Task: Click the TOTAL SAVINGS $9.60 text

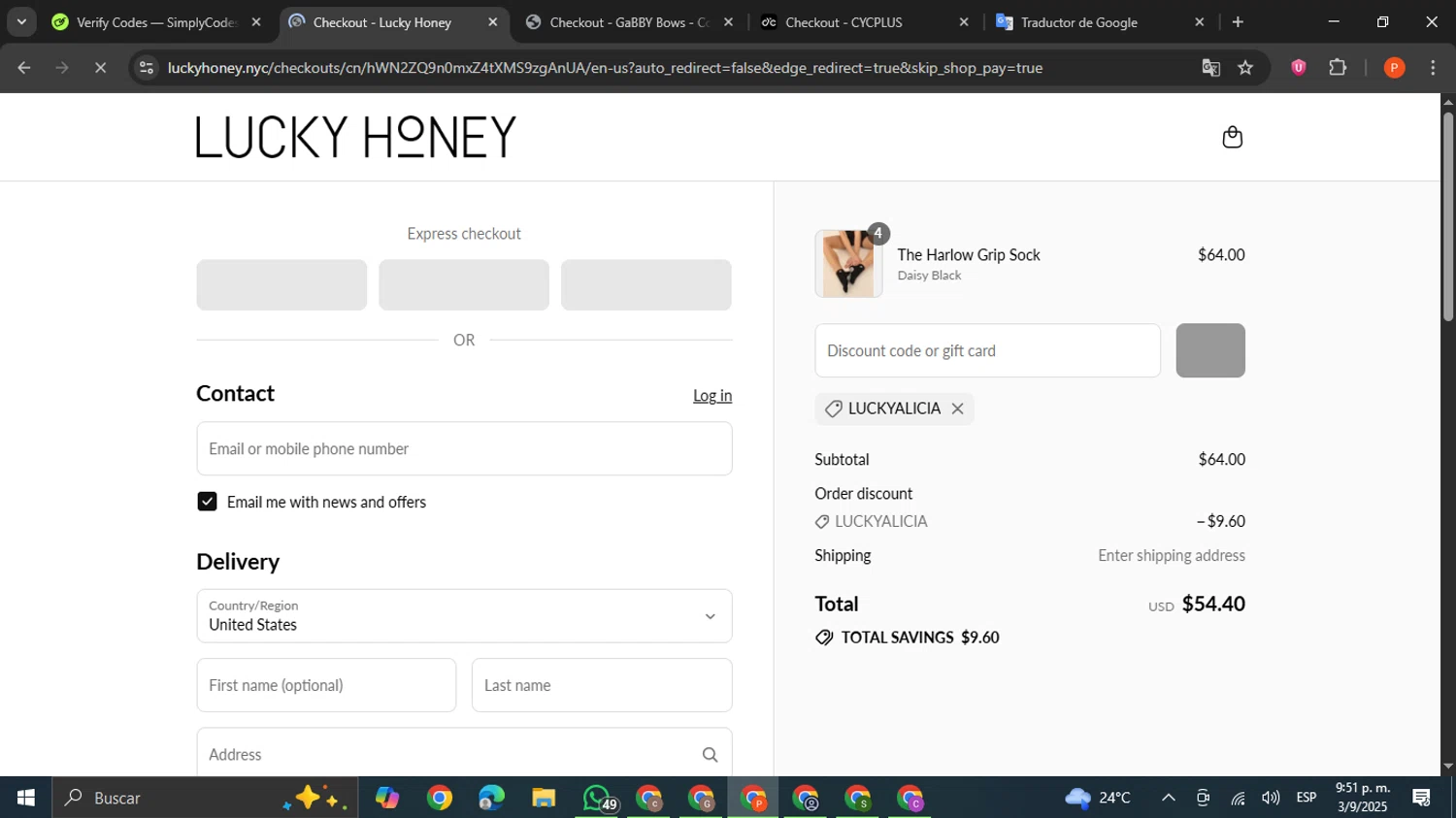Action: coord(920,638)
